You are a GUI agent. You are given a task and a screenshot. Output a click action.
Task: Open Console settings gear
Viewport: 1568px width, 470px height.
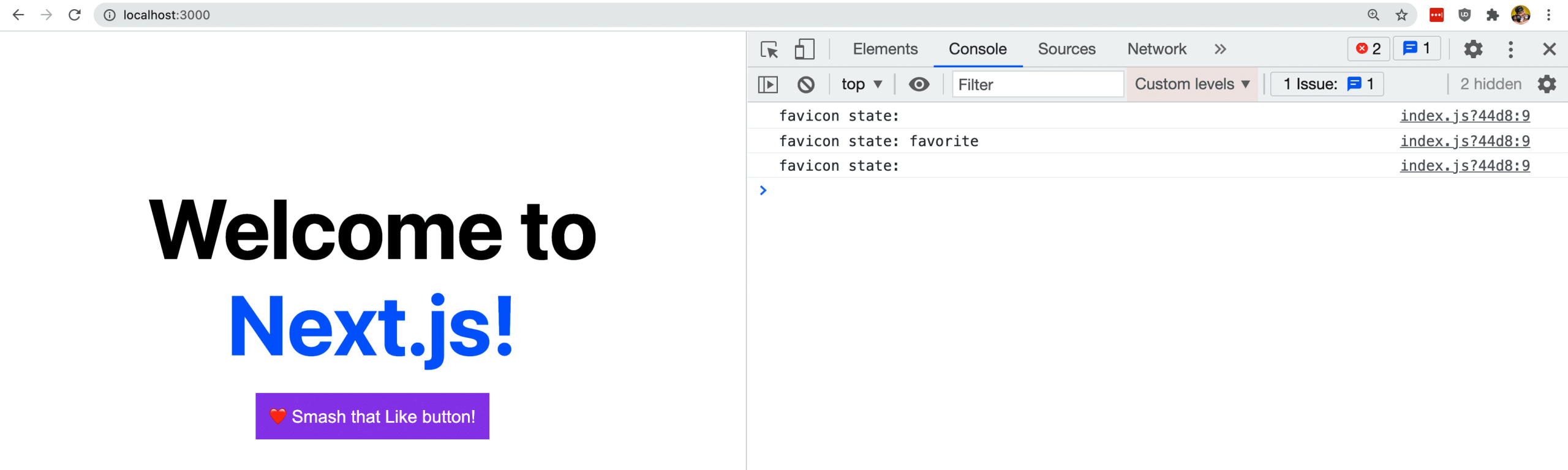click(1547, 84)
